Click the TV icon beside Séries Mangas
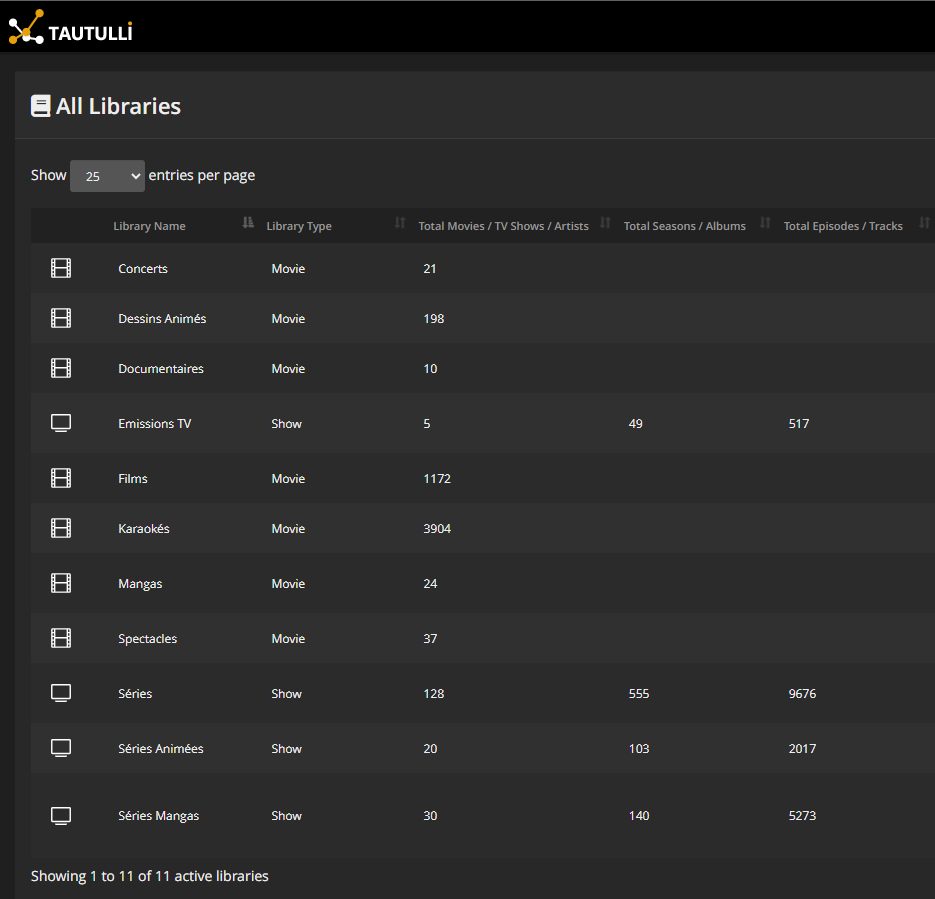935x899 pixels. [61, 815]
